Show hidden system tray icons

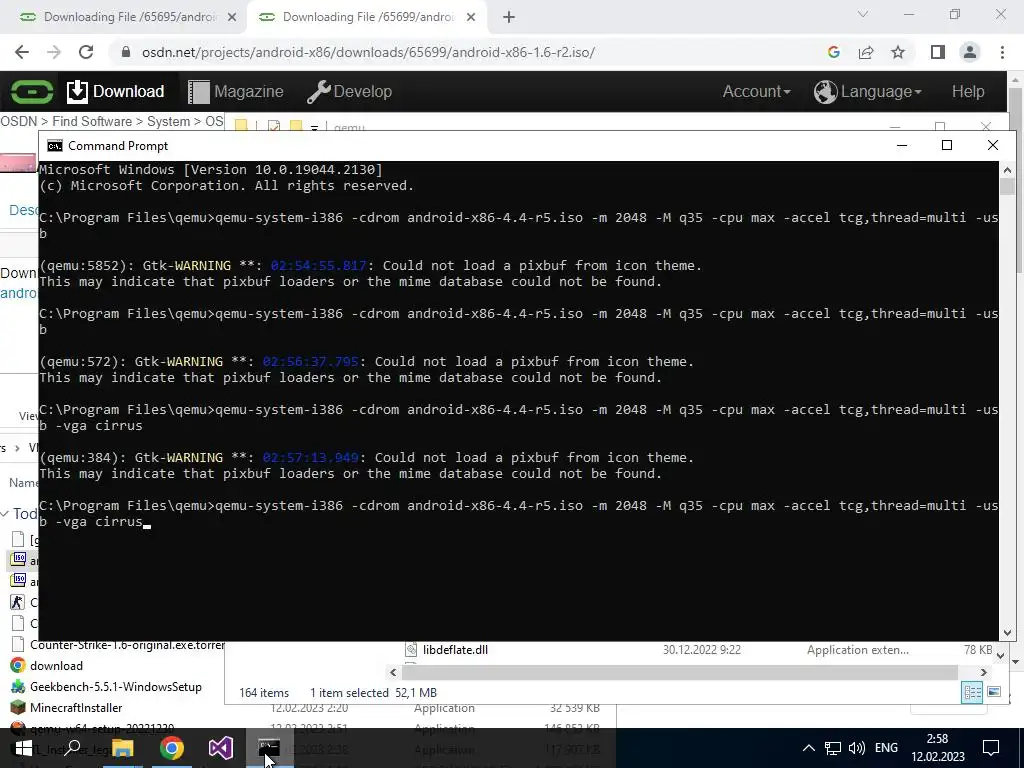point(808,748)
